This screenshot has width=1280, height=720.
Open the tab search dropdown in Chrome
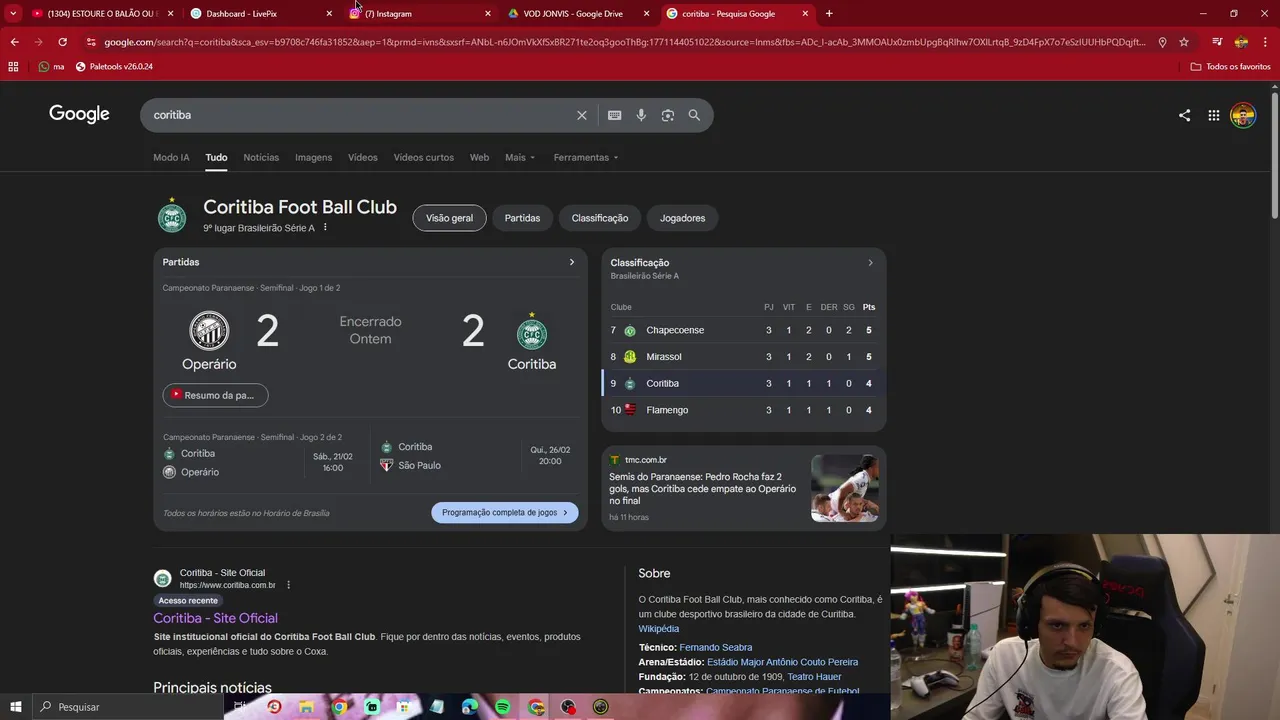pyautogui.click(x=13, y=14)
